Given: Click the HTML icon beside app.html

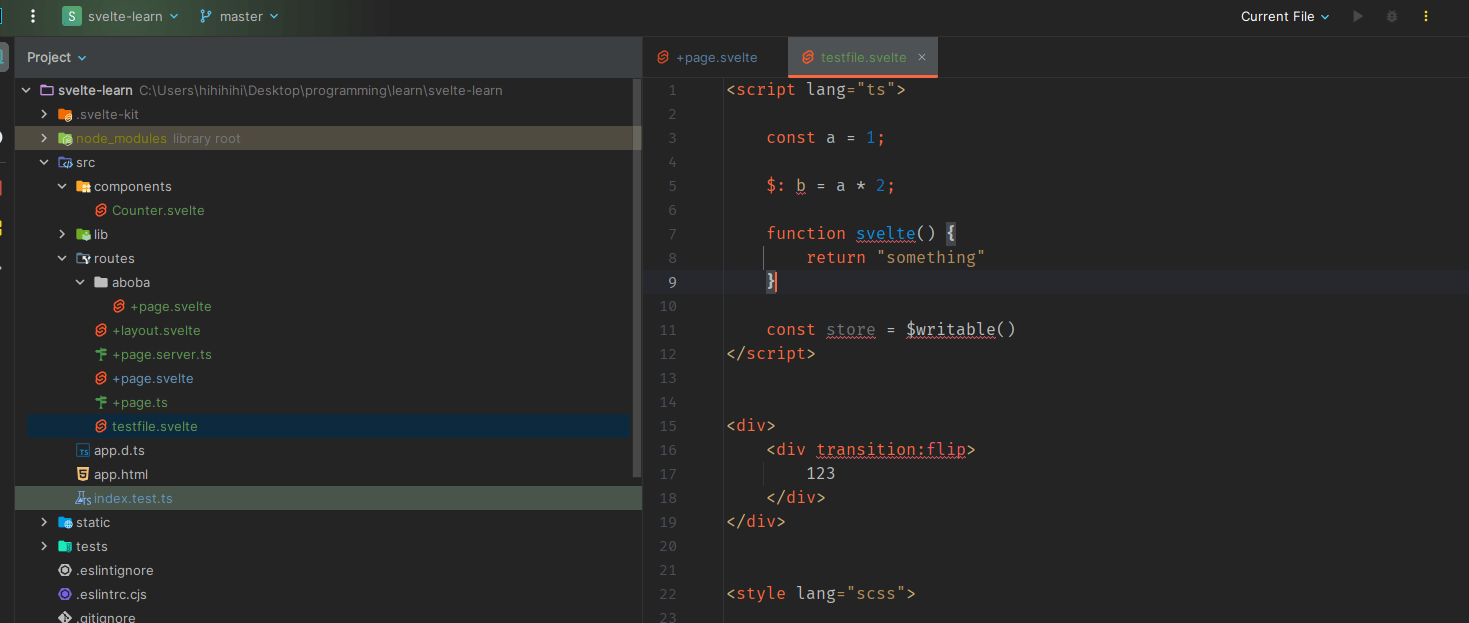Looking at the screenshot, I should (x=83, y=474).
